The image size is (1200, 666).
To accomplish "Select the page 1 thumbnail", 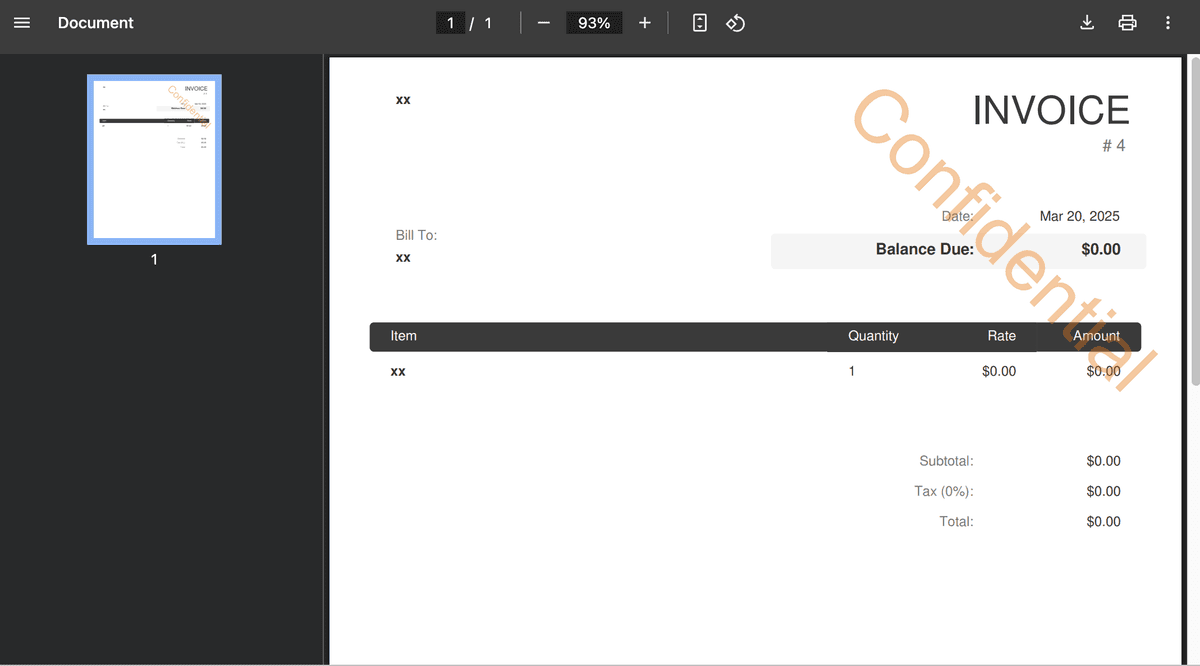I will (154, 159).
